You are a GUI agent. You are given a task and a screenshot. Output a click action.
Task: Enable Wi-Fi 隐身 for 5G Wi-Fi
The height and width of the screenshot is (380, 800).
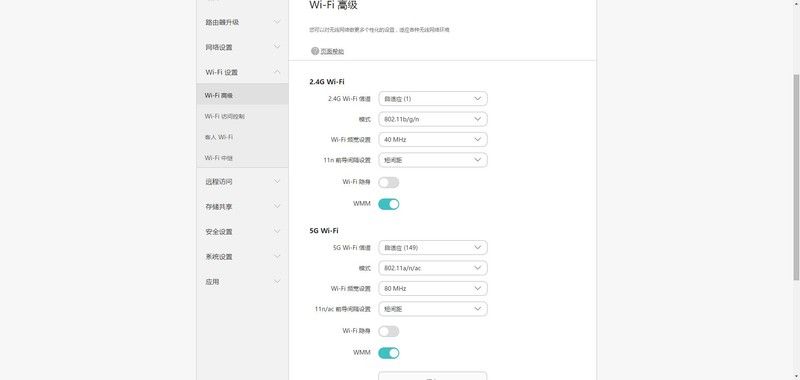(388, 331)
